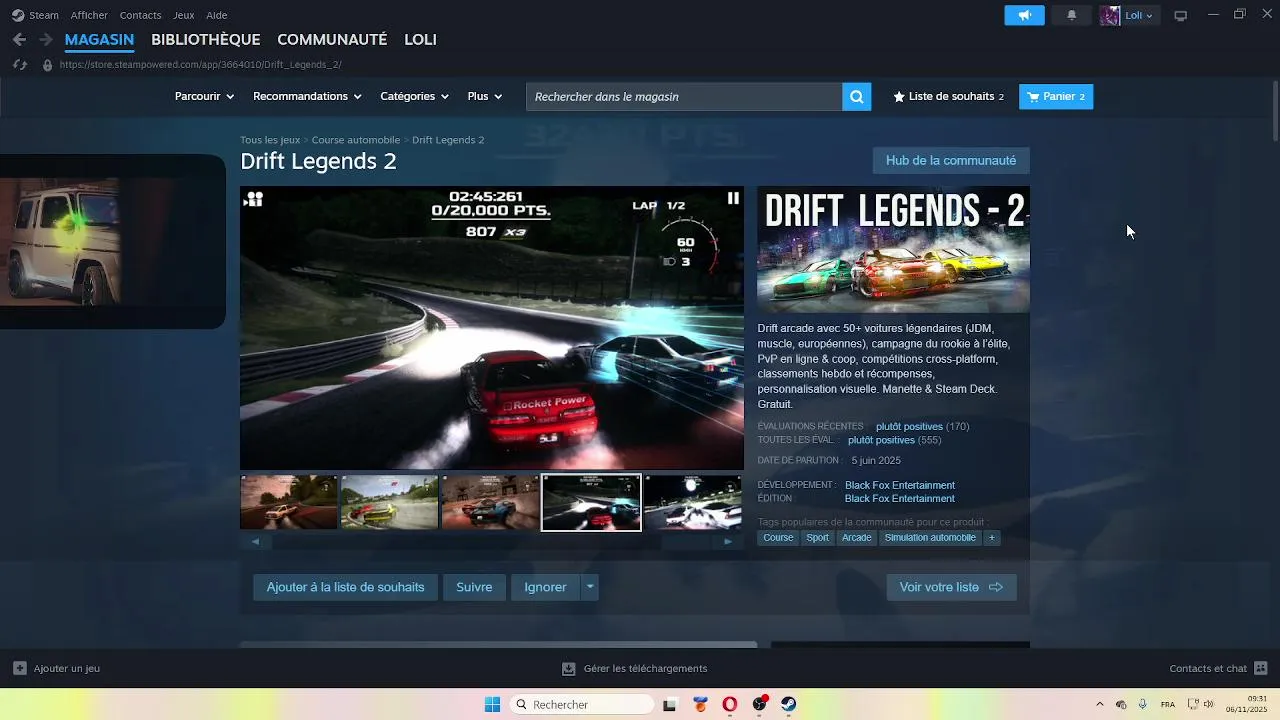Click the store URL address
1280x720 pixels.
click(200, 65)
